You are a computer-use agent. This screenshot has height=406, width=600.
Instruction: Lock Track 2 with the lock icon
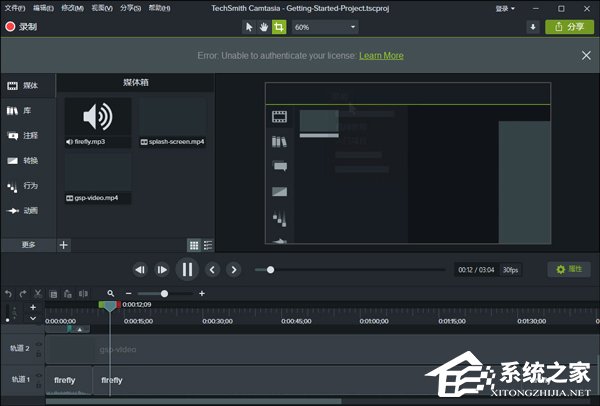pos(39,354)
